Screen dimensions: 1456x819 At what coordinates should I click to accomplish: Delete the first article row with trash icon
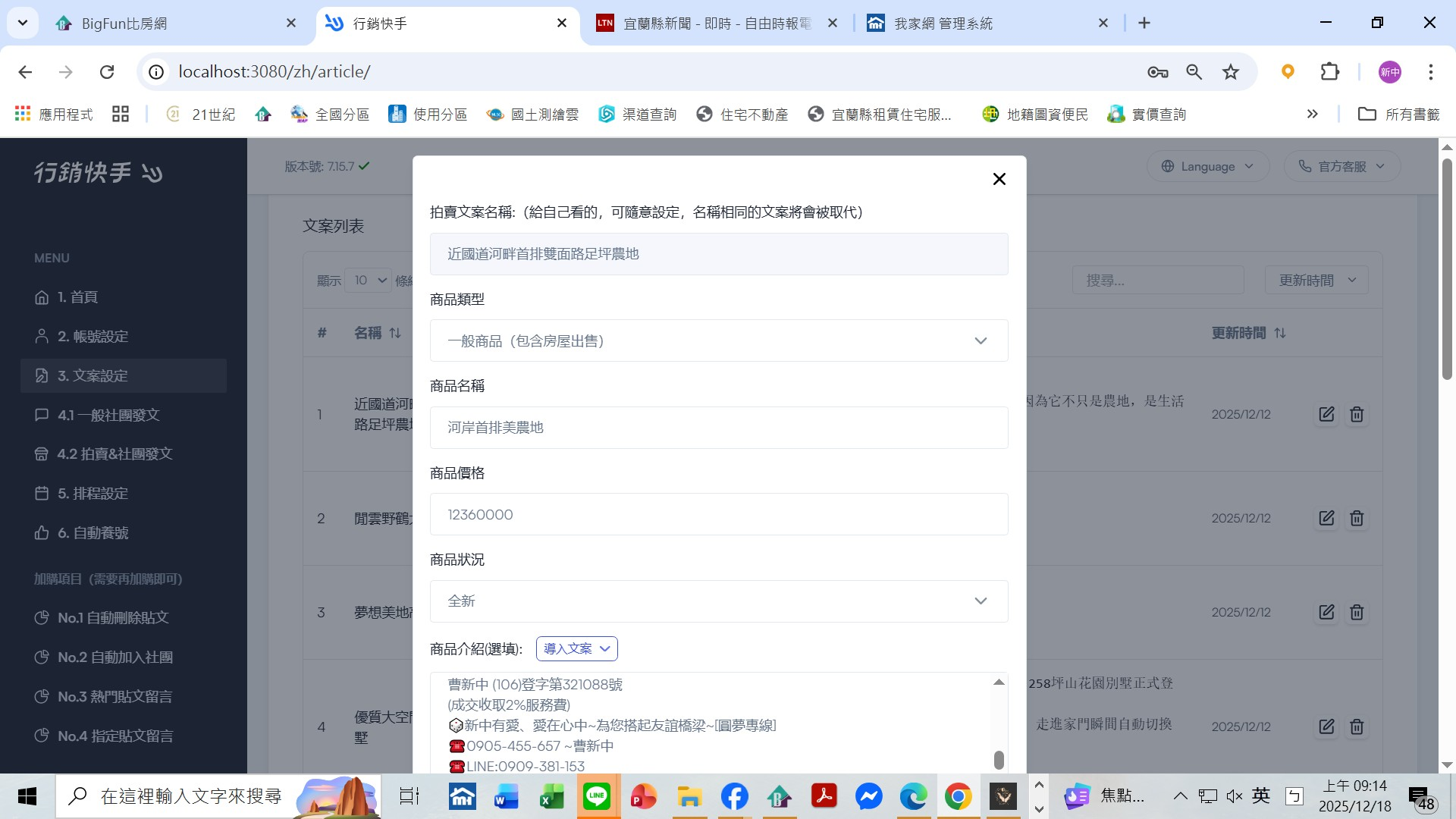tap(1357, 414)
